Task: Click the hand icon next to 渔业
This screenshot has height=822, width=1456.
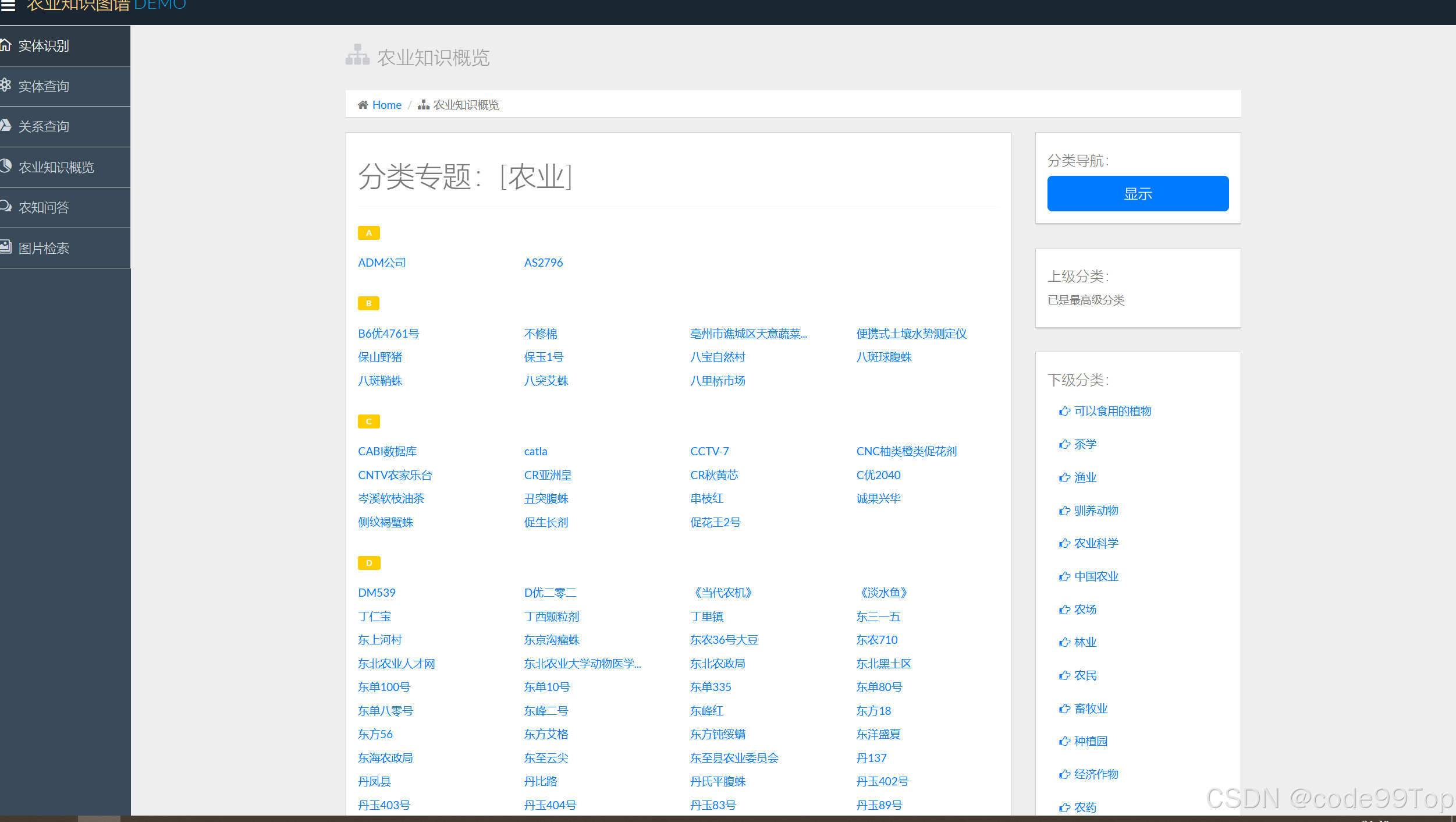Action: (x=1064, y=477)
